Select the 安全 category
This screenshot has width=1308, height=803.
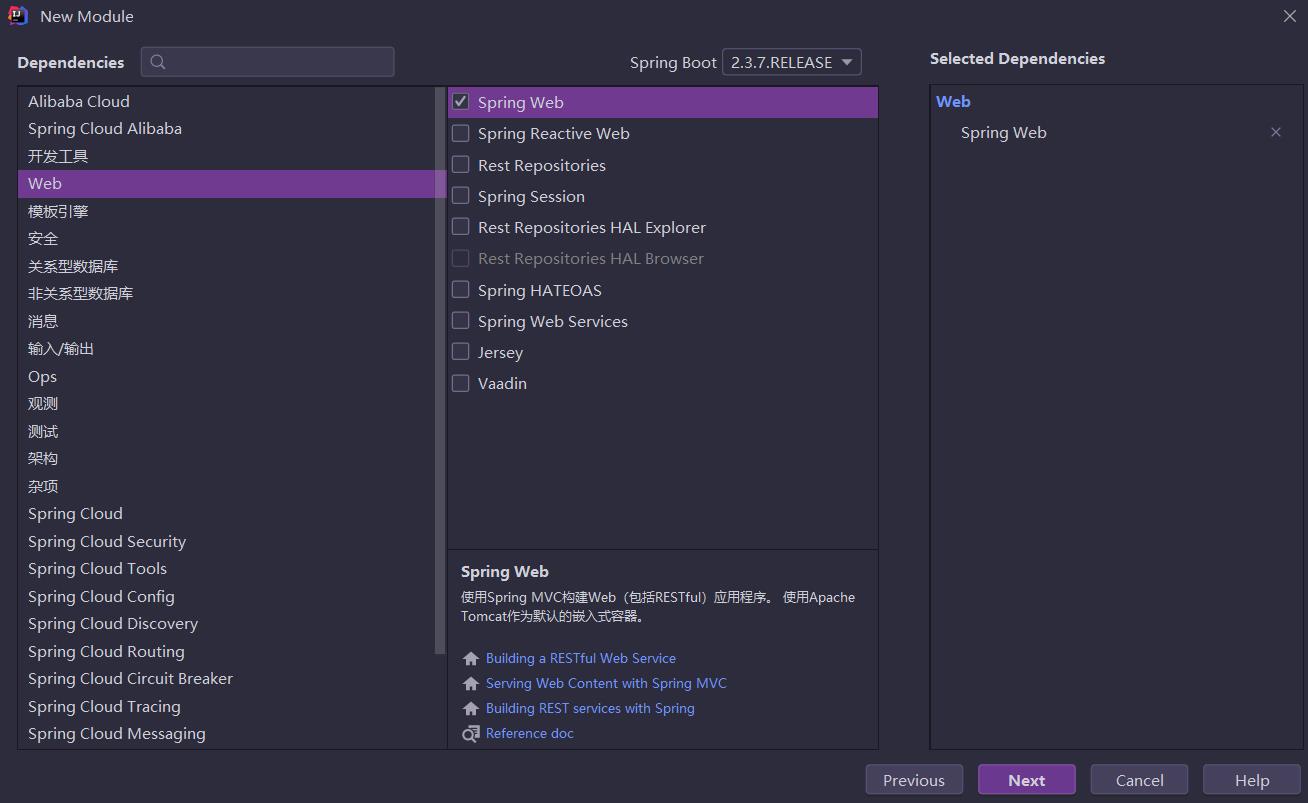click(226, 239)
